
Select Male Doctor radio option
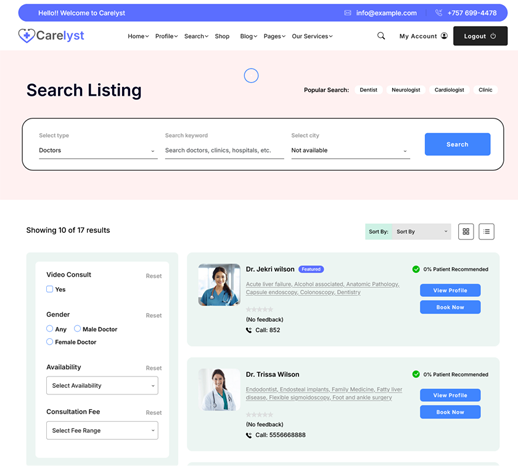point(77,329)
